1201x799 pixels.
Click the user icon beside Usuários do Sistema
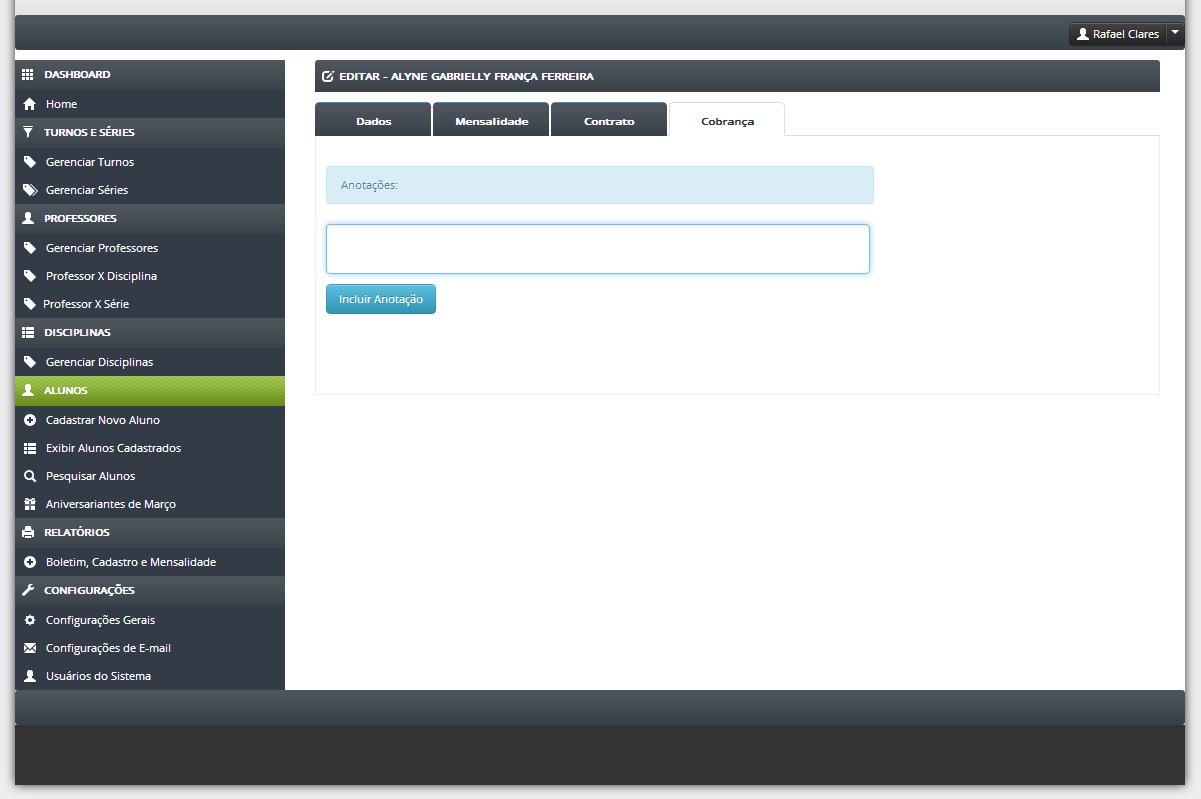(29, 676)
